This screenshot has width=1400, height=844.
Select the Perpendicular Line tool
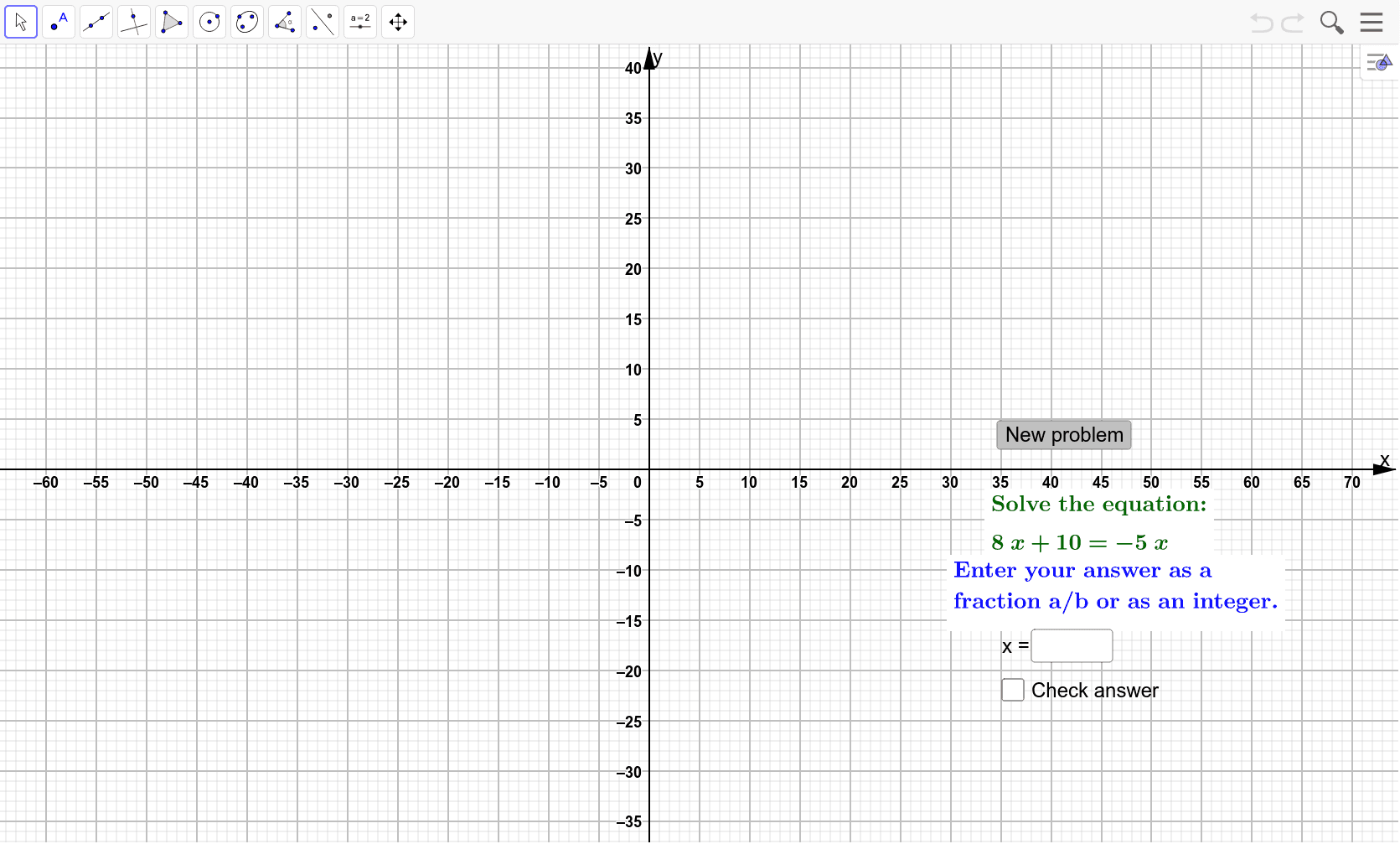134,22
